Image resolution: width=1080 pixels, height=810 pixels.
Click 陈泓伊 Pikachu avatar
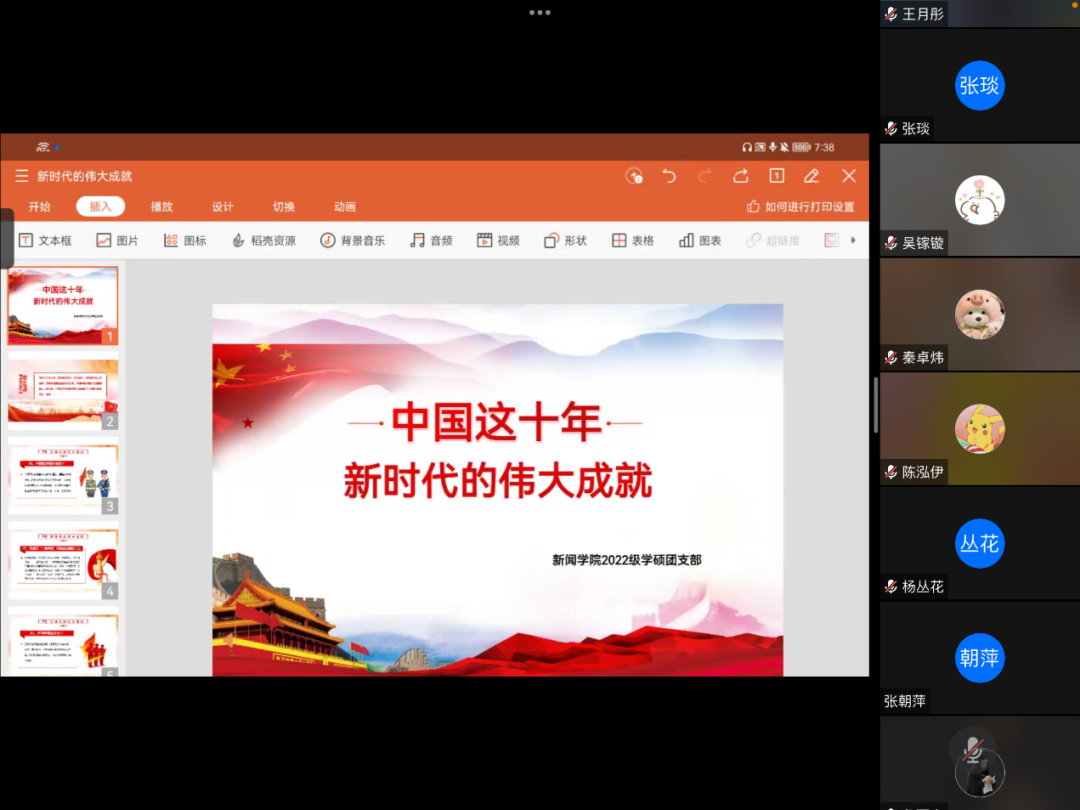[979, 428]
